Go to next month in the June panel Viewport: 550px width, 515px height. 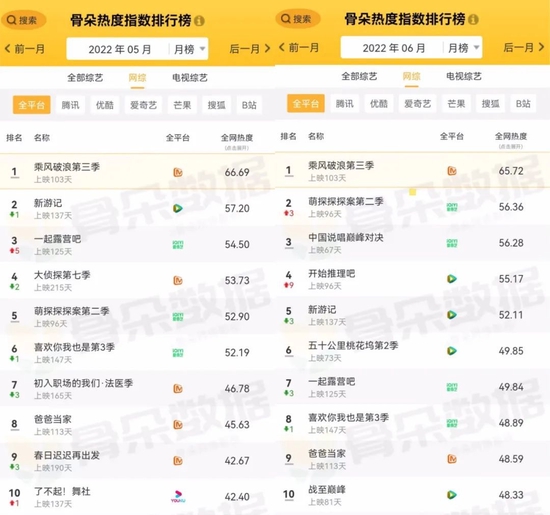524,47
